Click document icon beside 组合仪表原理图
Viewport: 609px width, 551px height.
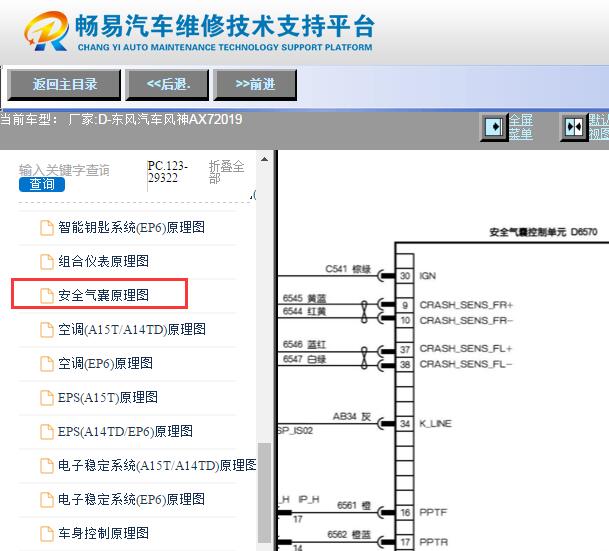(47, 262)
